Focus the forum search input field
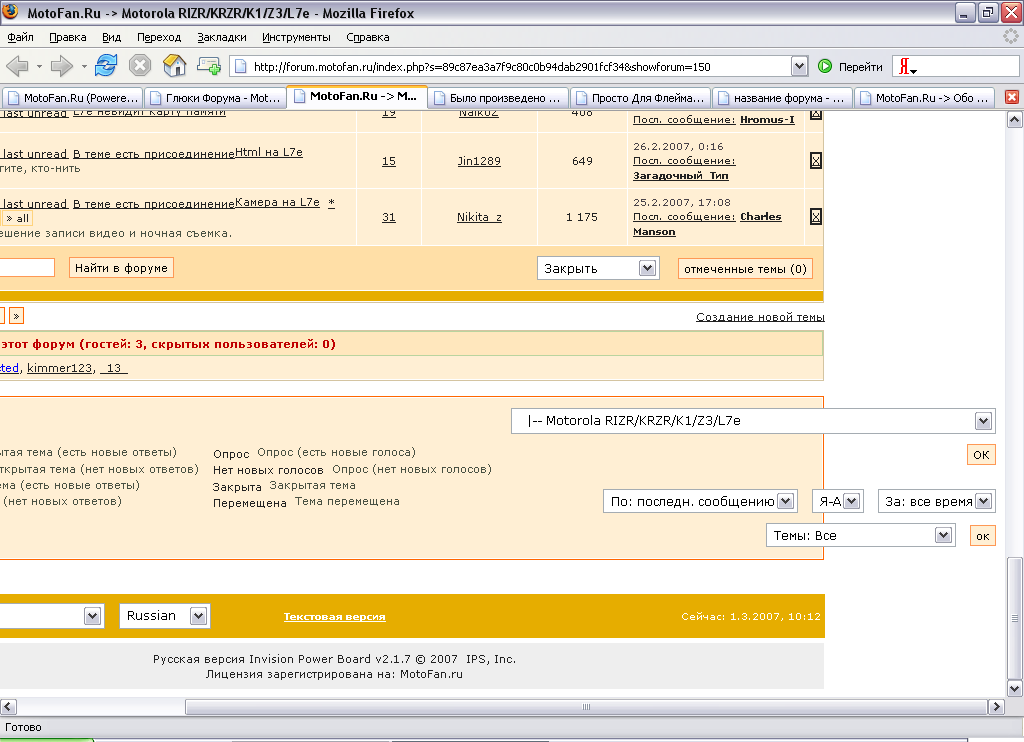1024x742 pixels. (x=27, y=268)
